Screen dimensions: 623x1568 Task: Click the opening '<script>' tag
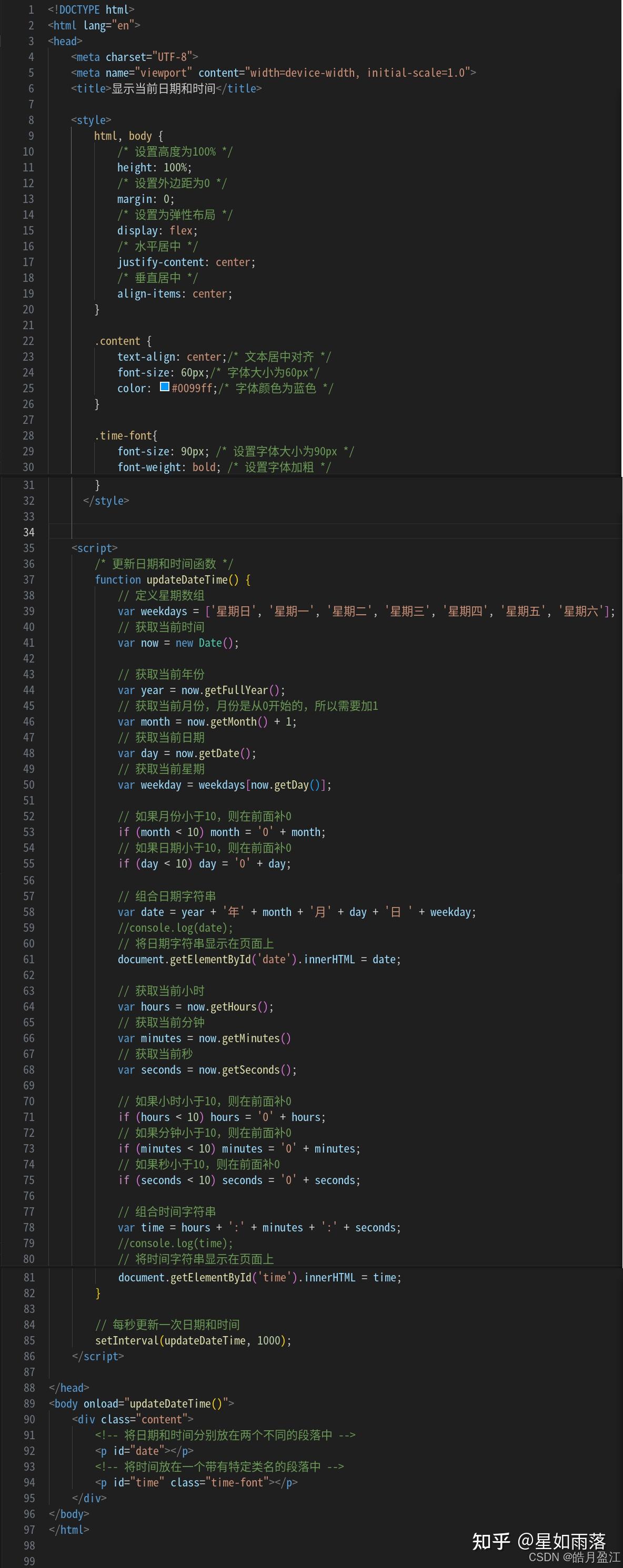pyautogui.click(x=94, y=548)
